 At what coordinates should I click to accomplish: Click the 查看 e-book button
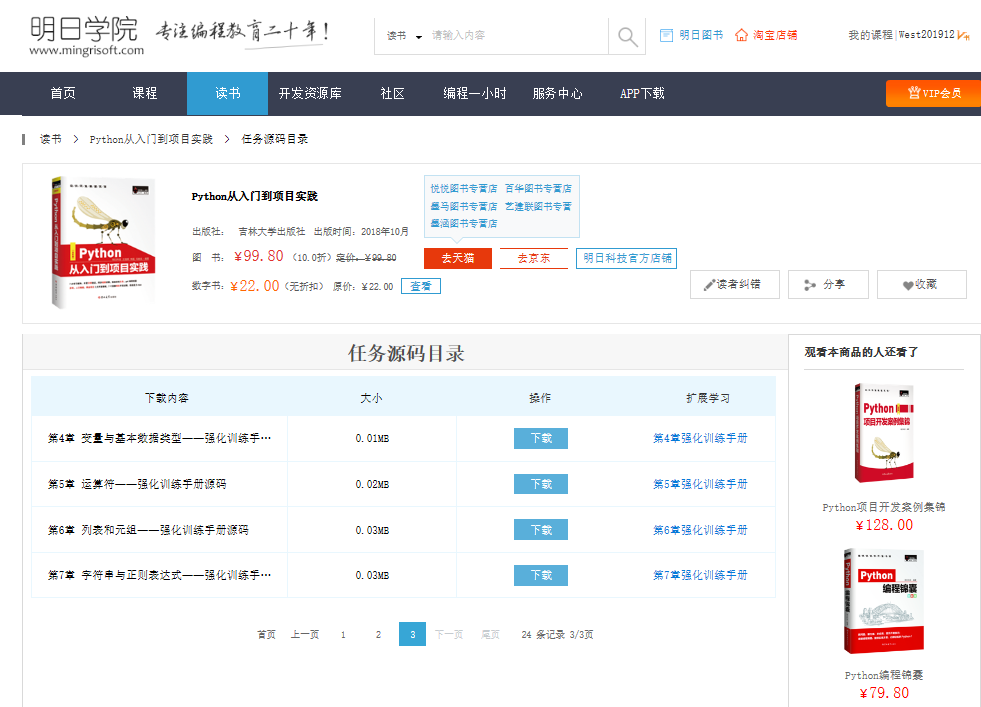point(421,286)
